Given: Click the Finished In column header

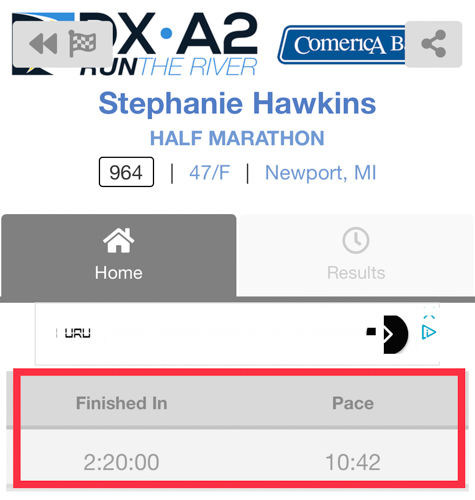Looking at the screenshot, I should pos(122,403).
